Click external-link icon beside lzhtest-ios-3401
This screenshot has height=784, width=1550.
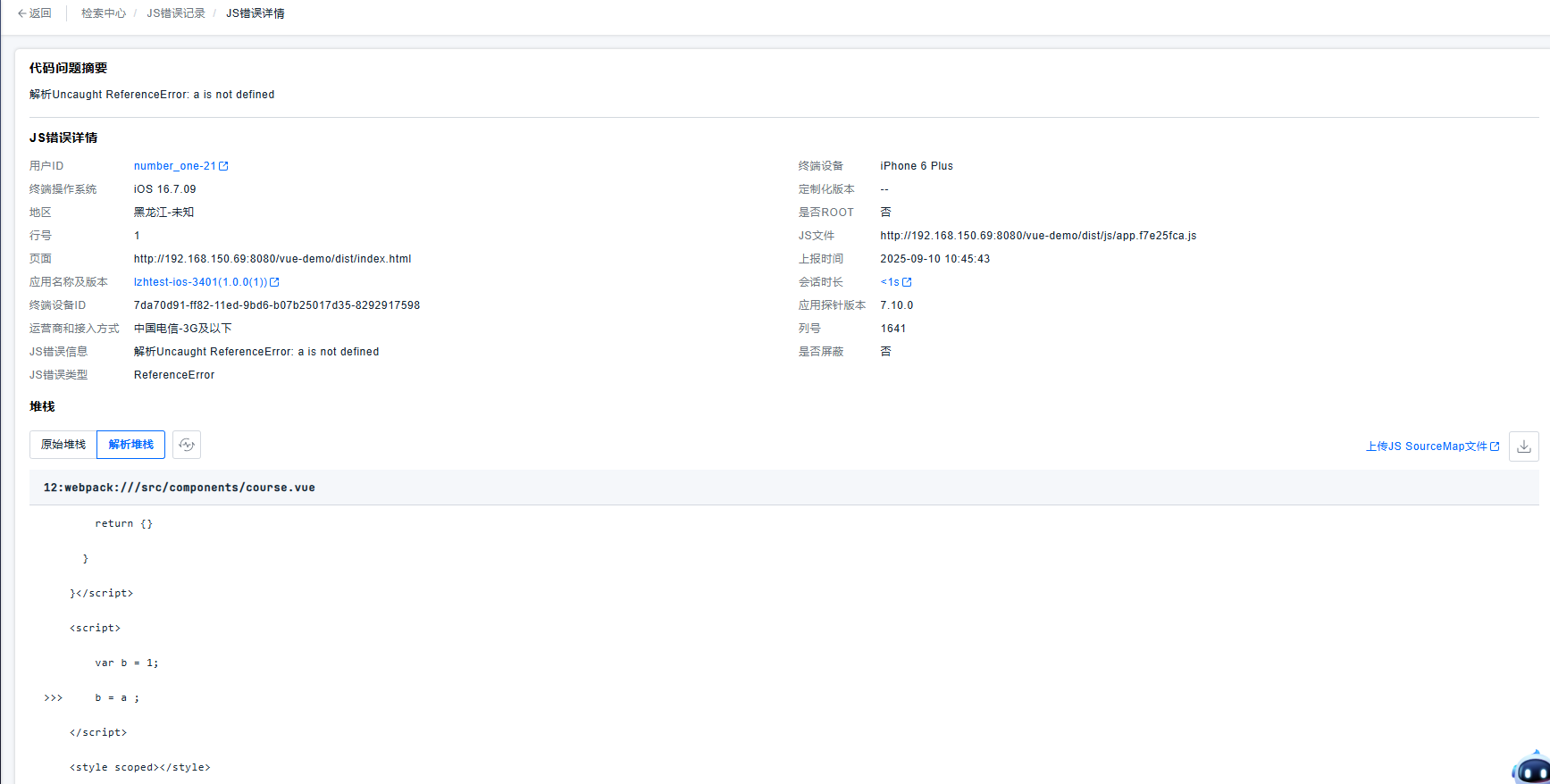pos(275,282)
